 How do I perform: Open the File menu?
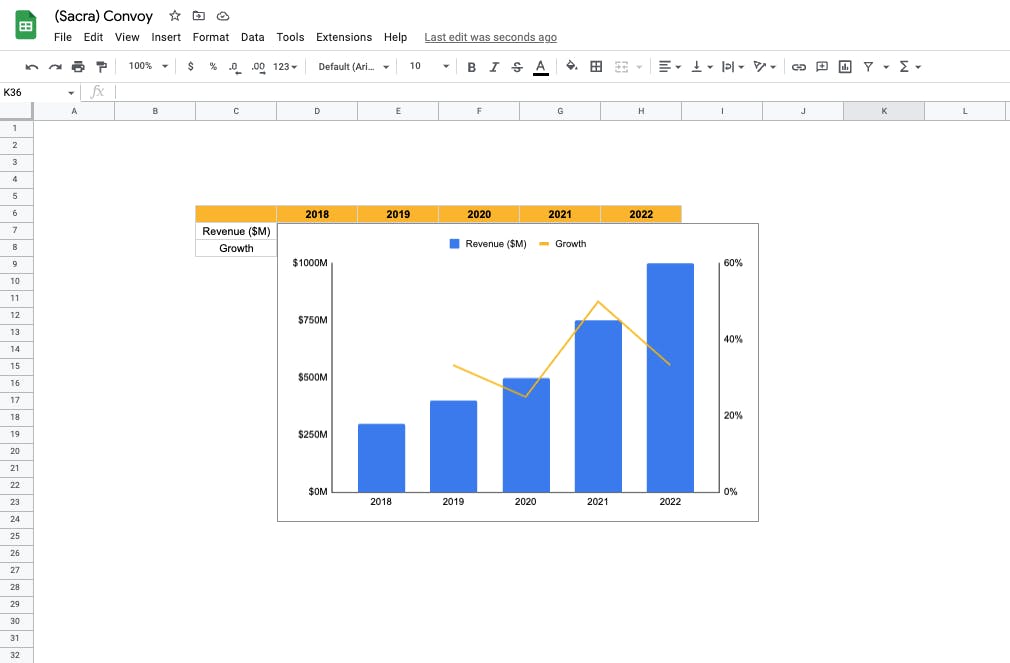point(62,37)
